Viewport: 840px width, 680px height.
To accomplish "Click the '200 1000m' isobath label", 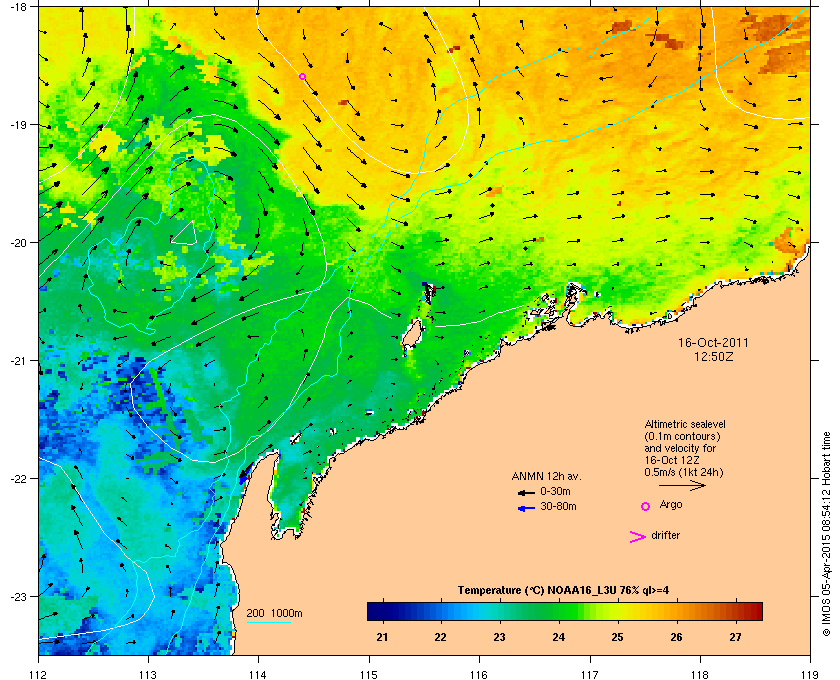I will tap(274, 614).
